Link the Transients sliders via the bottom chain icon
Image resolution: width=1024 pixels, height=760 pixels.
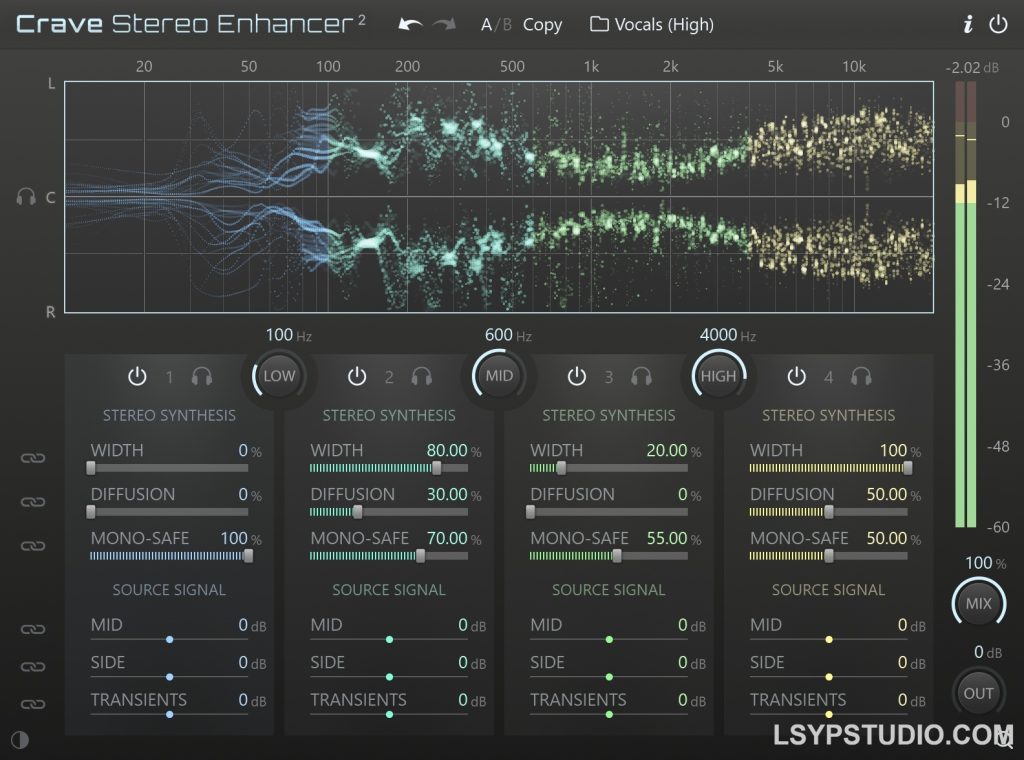pos(33,703)
